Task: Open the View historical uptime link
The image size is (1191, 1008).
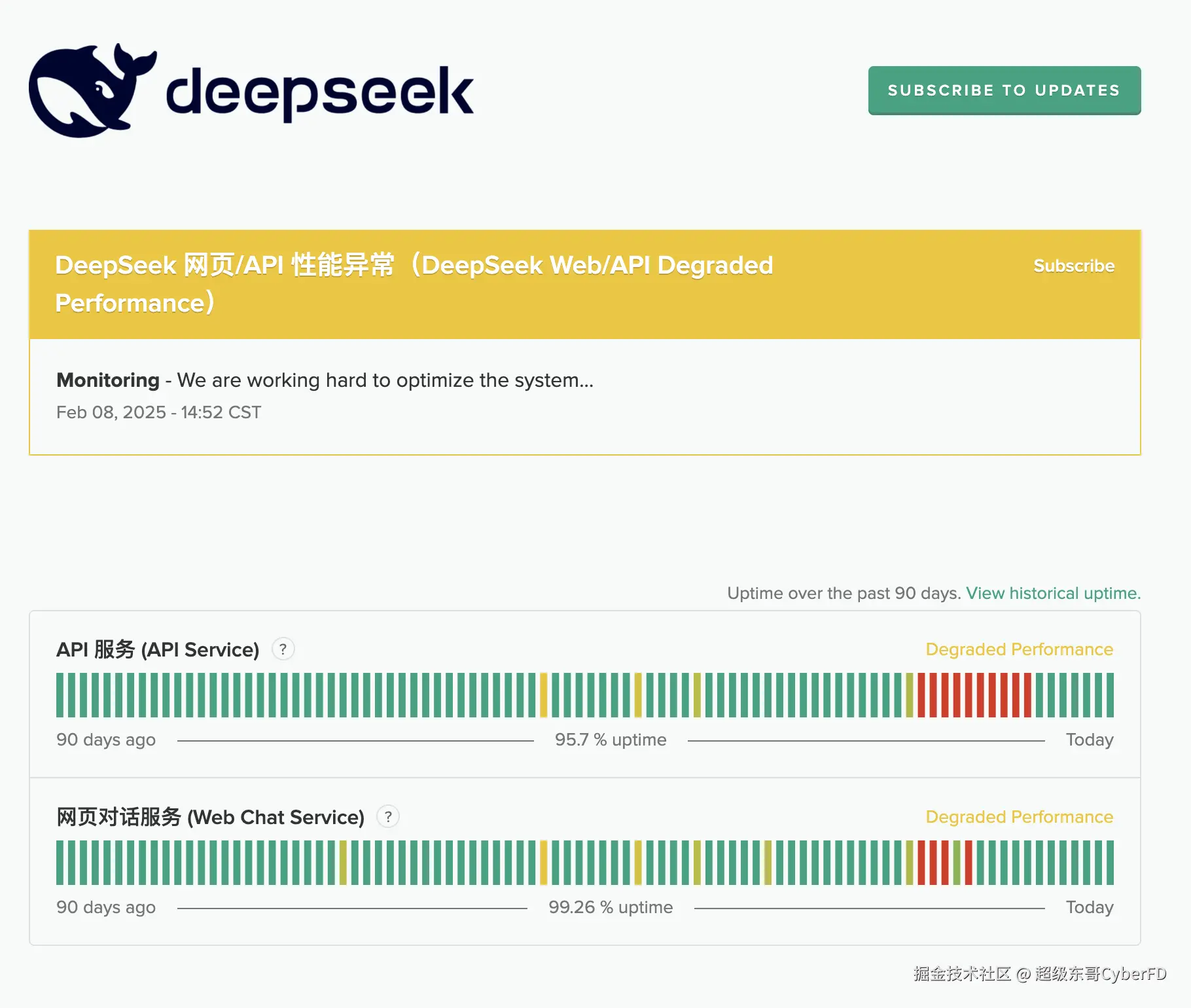Action: pyautogui.click(x=1054, y=593)
